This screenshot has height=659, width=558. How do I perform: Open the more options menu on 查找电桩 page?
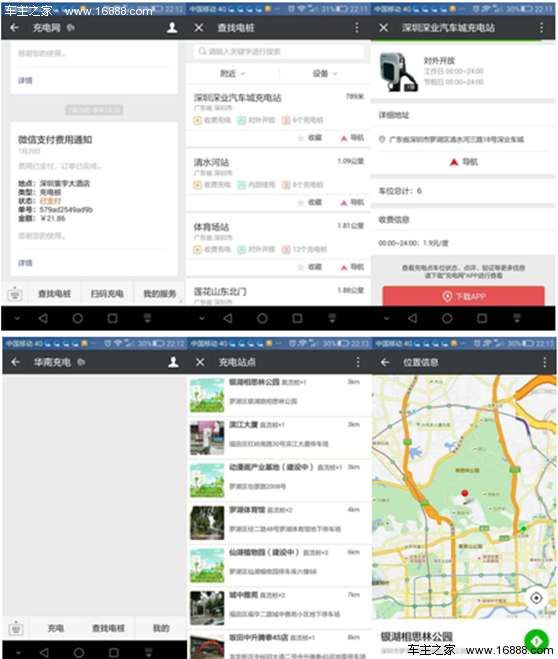coord(357,28)
